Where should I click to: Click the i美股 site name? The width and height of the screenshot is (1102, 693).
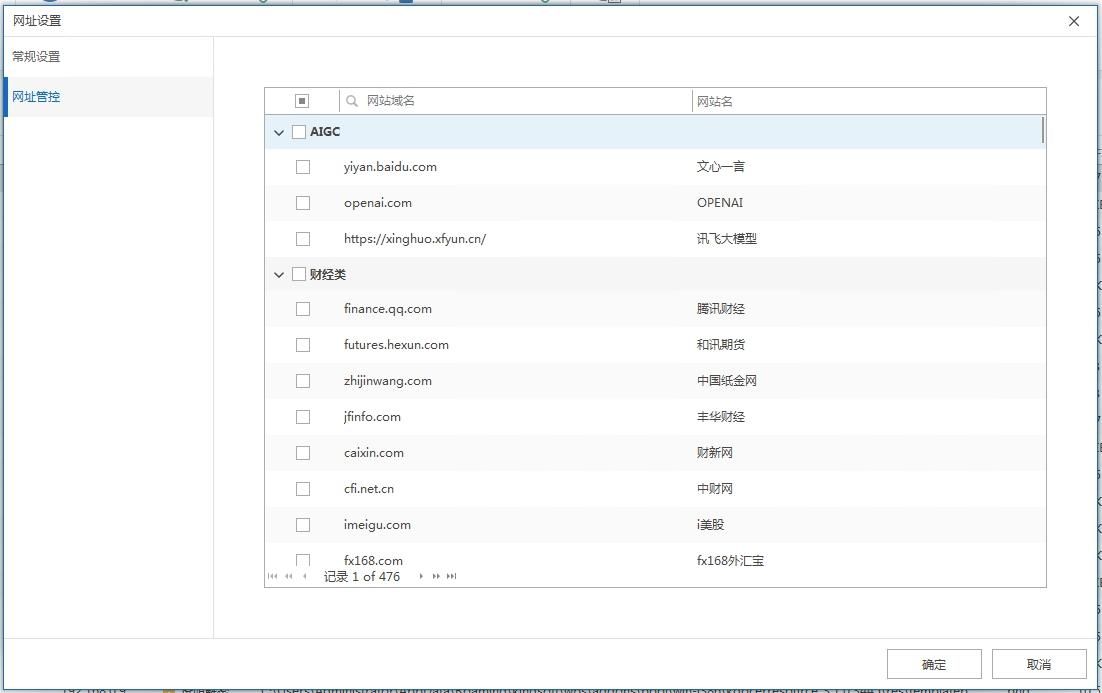[x=711, y=525]
